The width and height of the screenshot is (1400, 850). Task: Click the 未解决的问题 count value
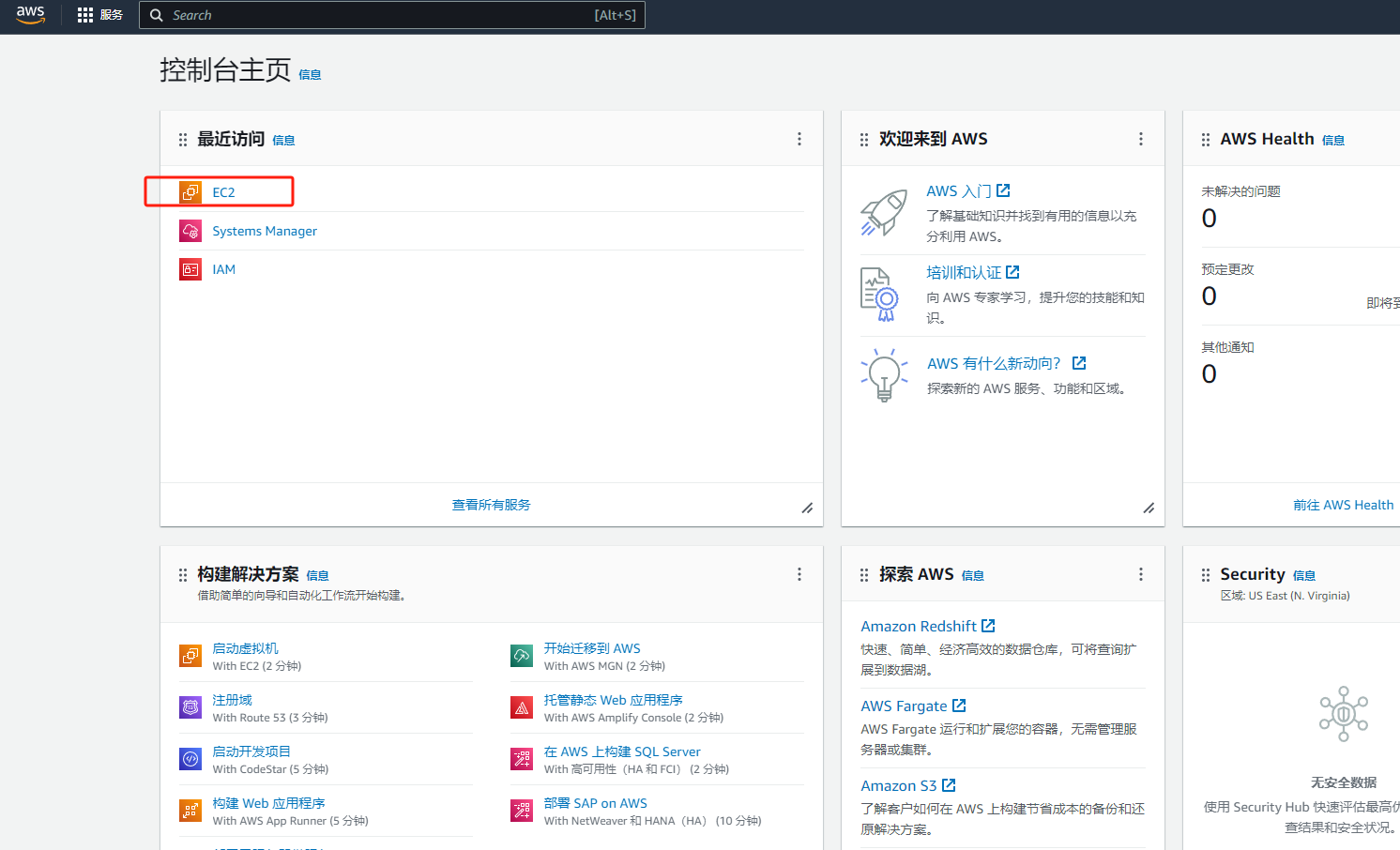click(x=1210, y=219)
